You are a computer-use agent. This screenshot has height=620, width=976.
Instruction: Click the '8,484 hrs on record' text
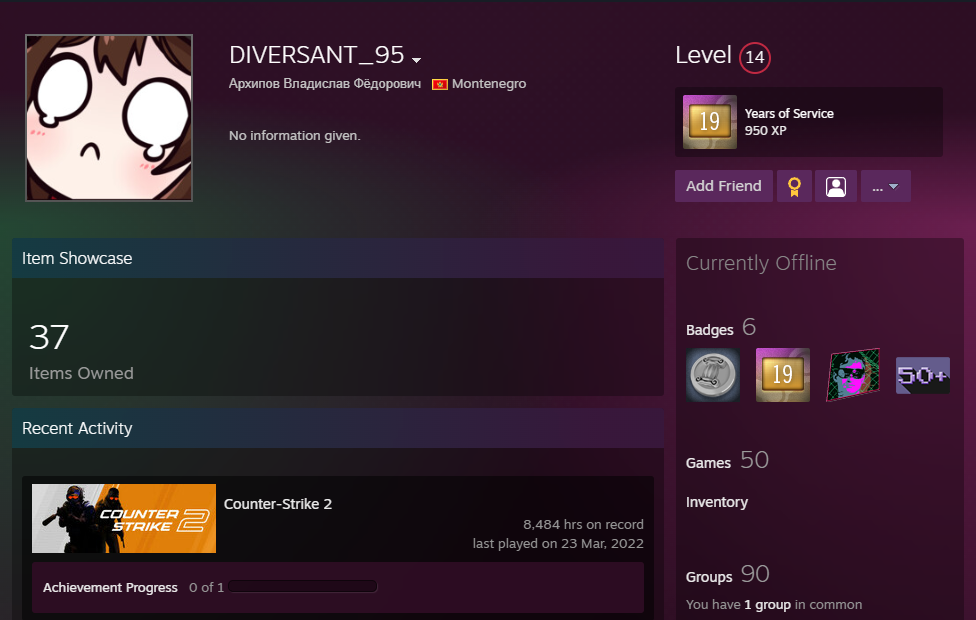(583, 525)
